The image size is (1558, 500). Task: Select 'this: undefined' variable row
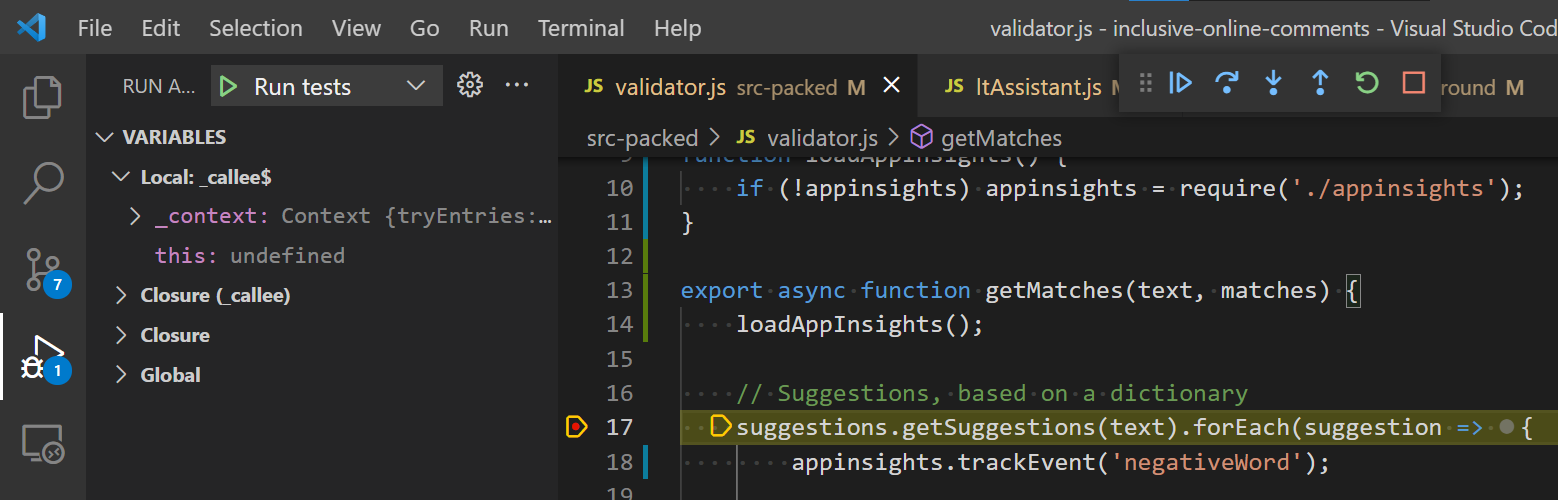pyautogui.click(x=323, y=256)
